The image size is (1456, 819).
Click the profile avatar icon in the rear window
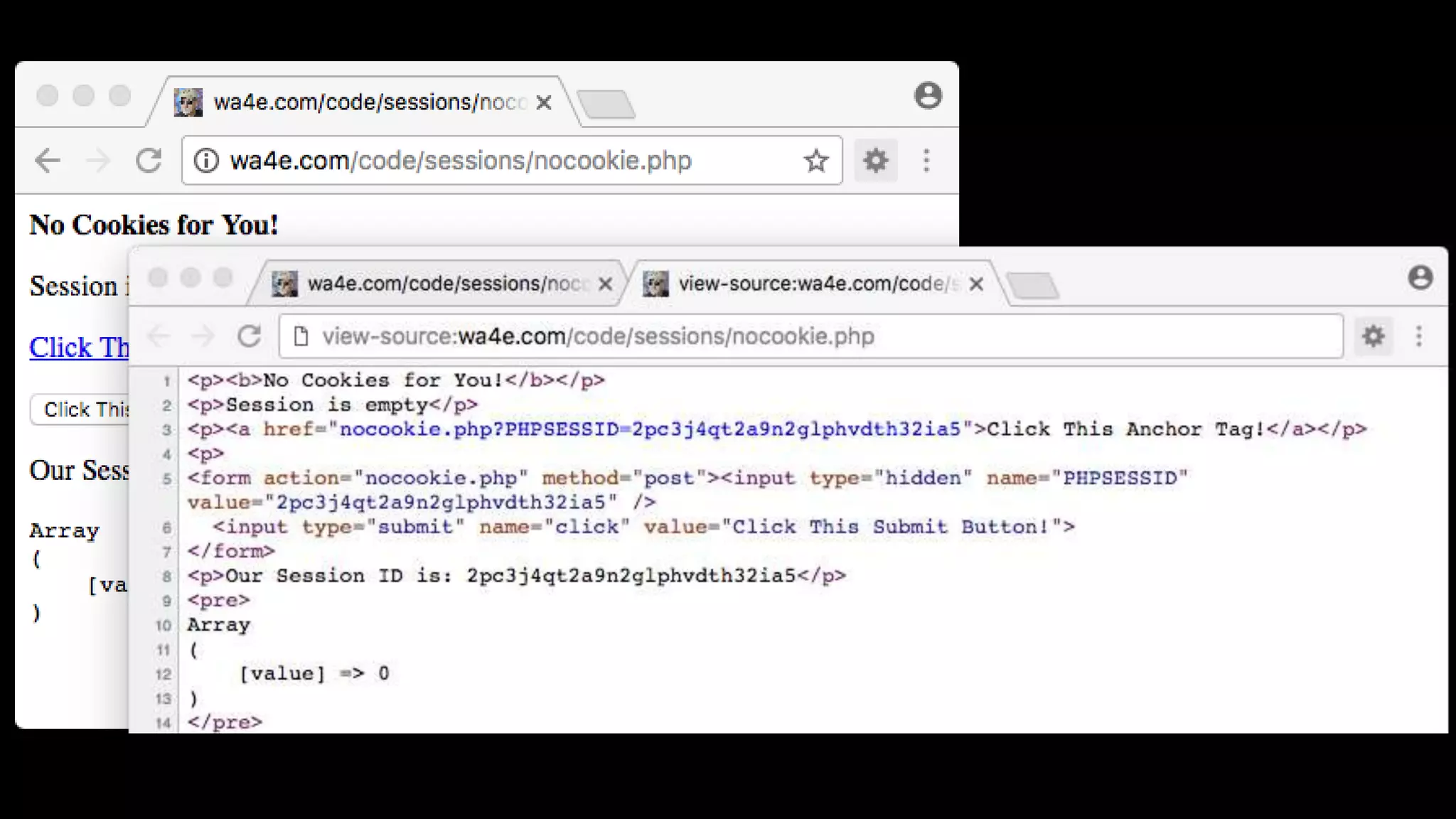click(x=928, y=95)
